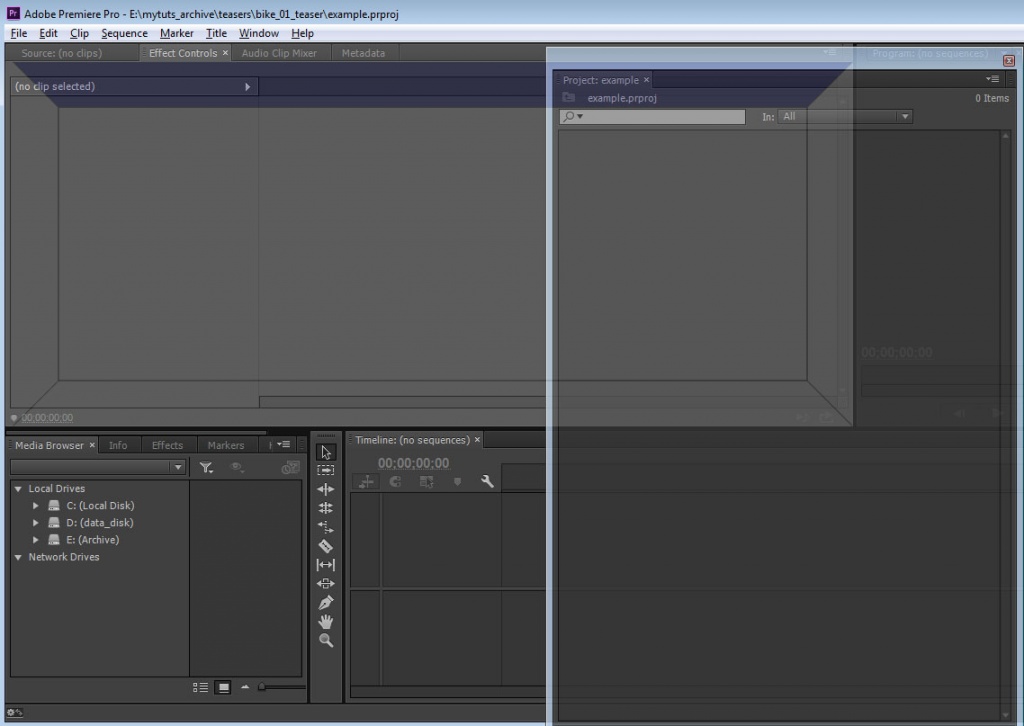Open the Edit menu

[48, 33]
